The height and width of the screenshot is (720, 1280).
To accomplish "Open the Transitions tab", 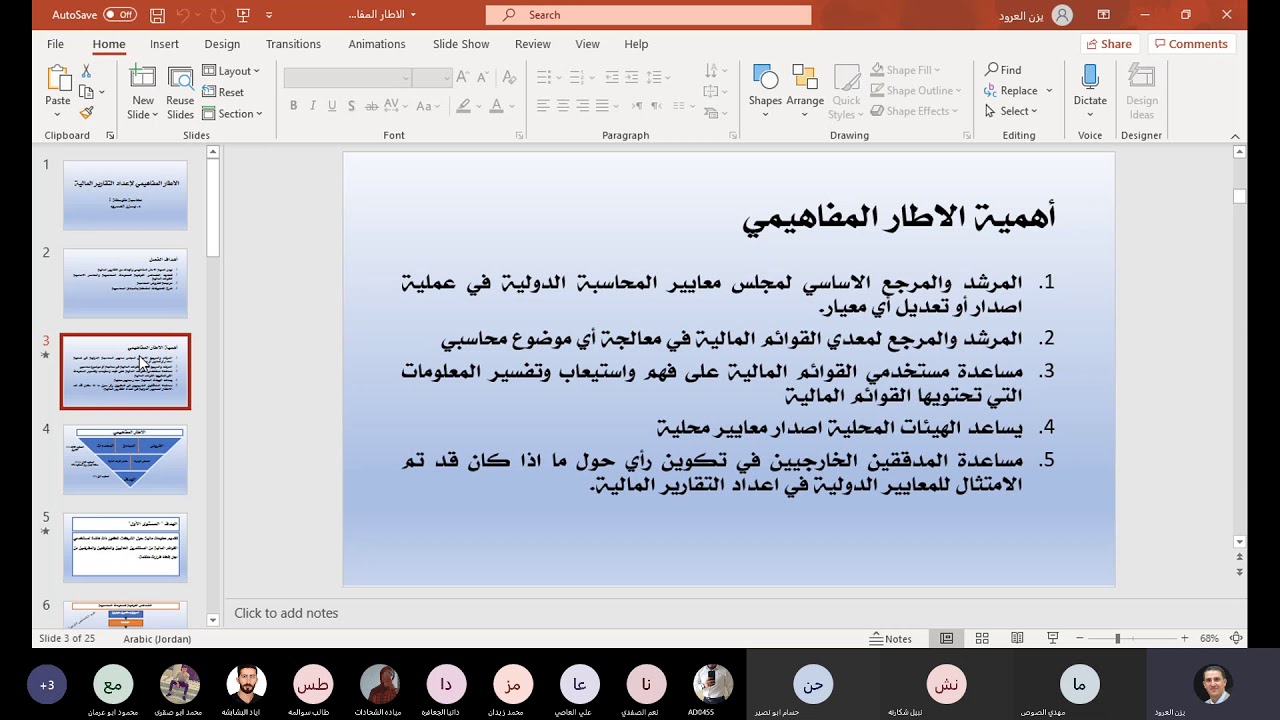I will click(293, 44).
